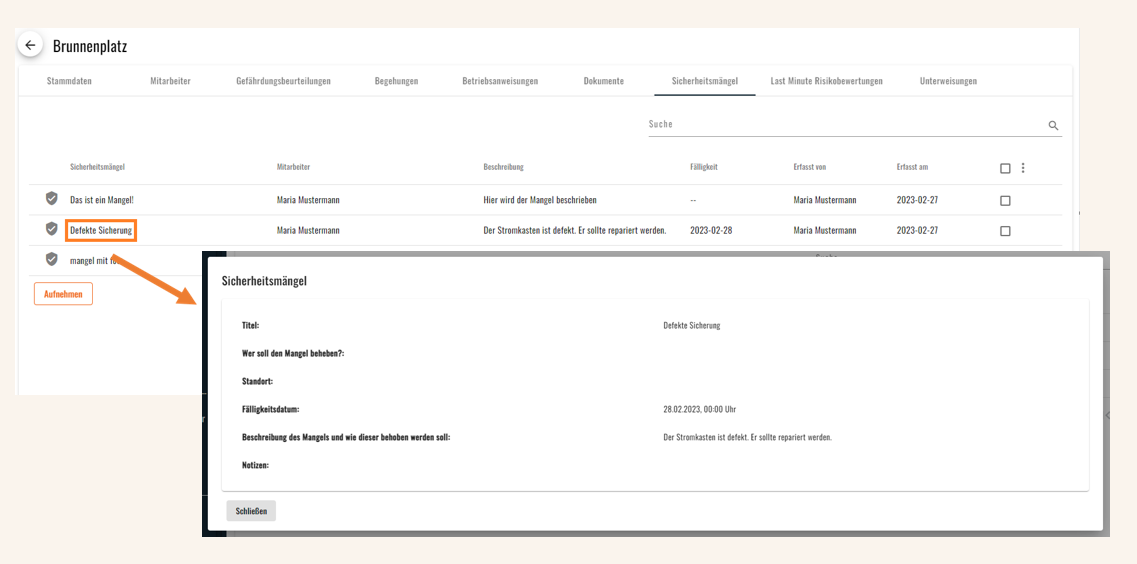Go back using the arrow beside Brunnenplatz
Viewport: 1137px width, 564px height.
pos(30,45)
